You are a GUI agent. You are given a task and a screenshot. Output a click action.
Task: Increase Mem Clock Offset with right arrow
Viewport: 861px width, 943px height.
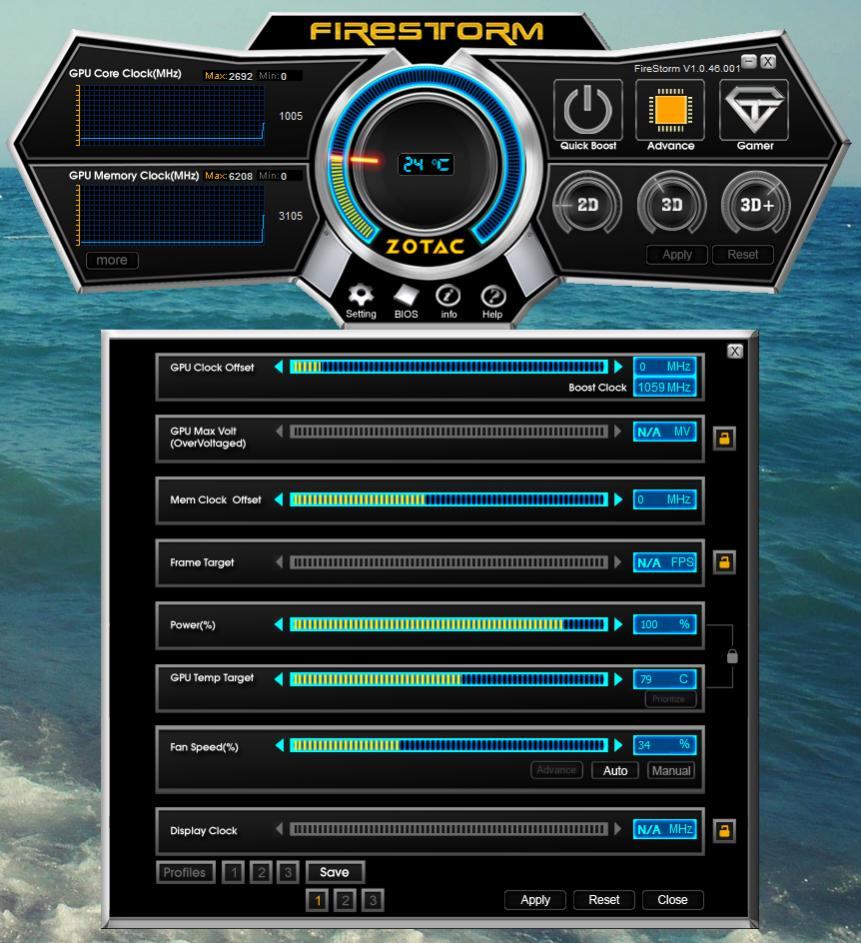pos(618,499)
